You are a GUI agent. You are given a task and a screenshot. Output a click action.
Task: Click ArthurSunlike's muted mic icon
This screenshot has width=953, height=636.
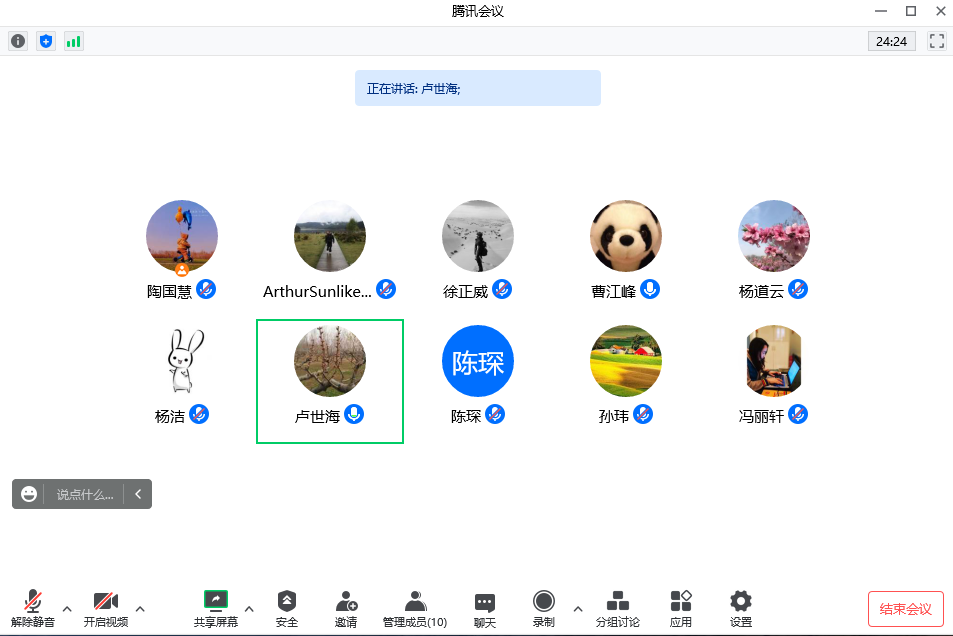point(386,289)
